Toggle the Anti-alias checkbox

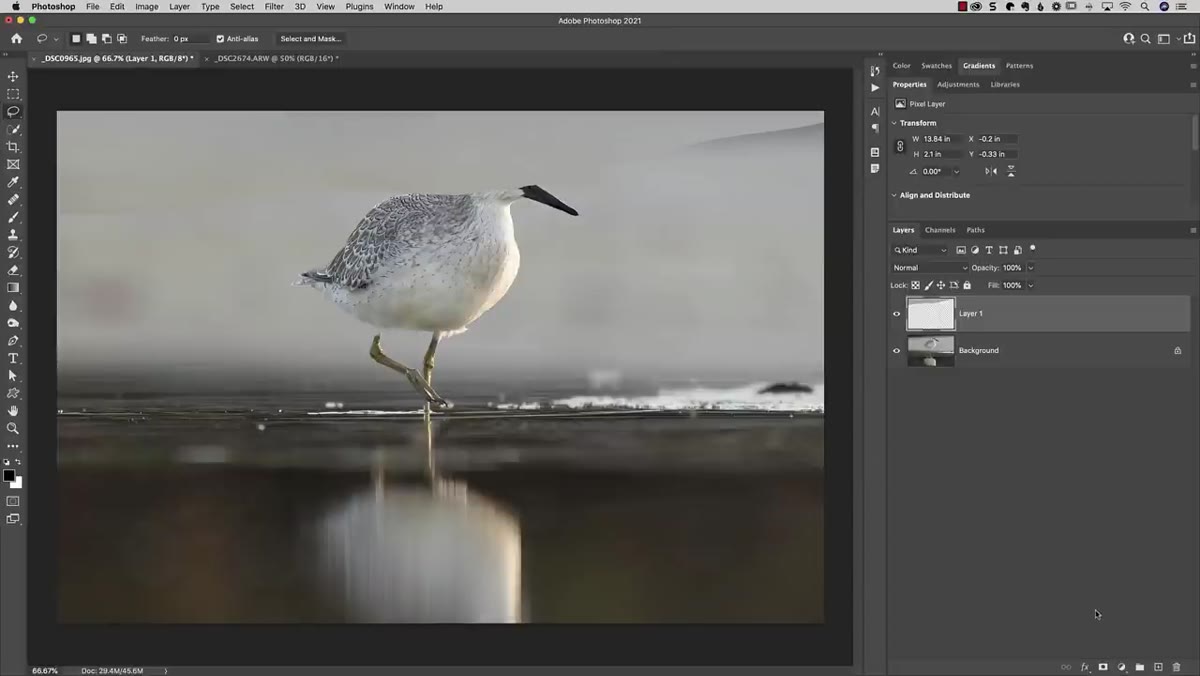click(220, 39)
